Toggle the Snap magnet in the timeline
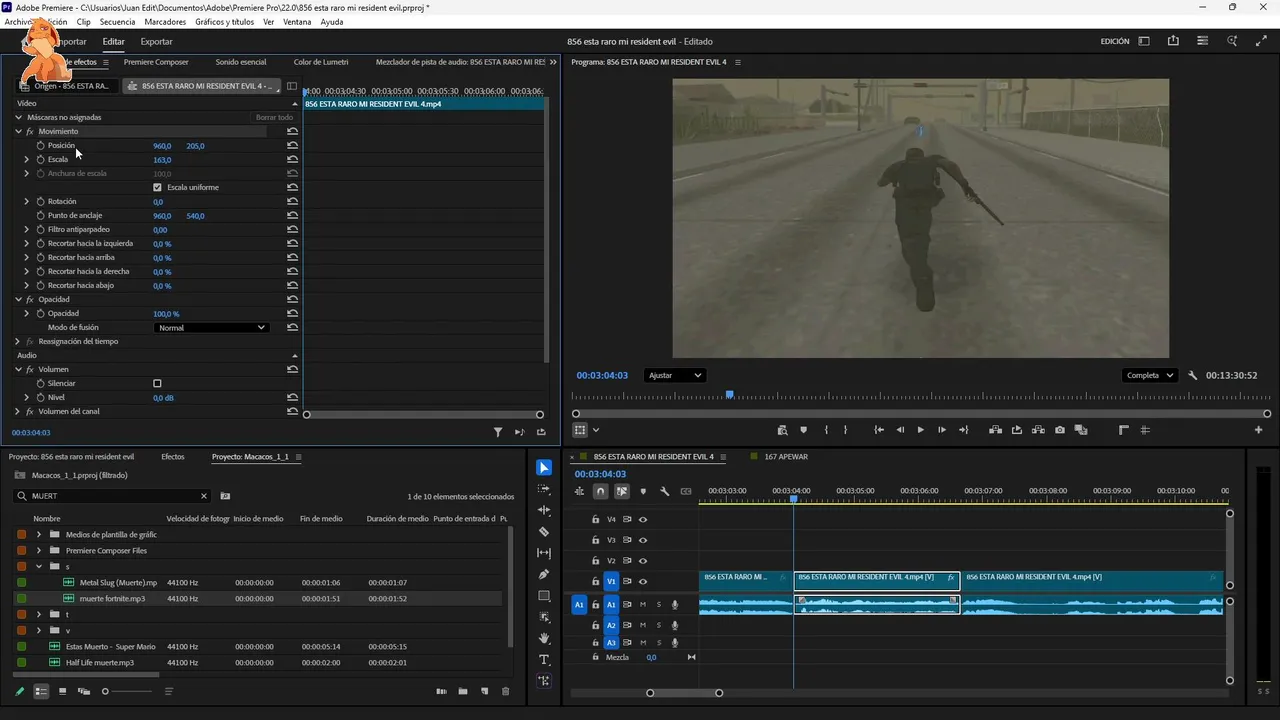This screenshot has height=720, width=1280. click(x=600, y=491)
